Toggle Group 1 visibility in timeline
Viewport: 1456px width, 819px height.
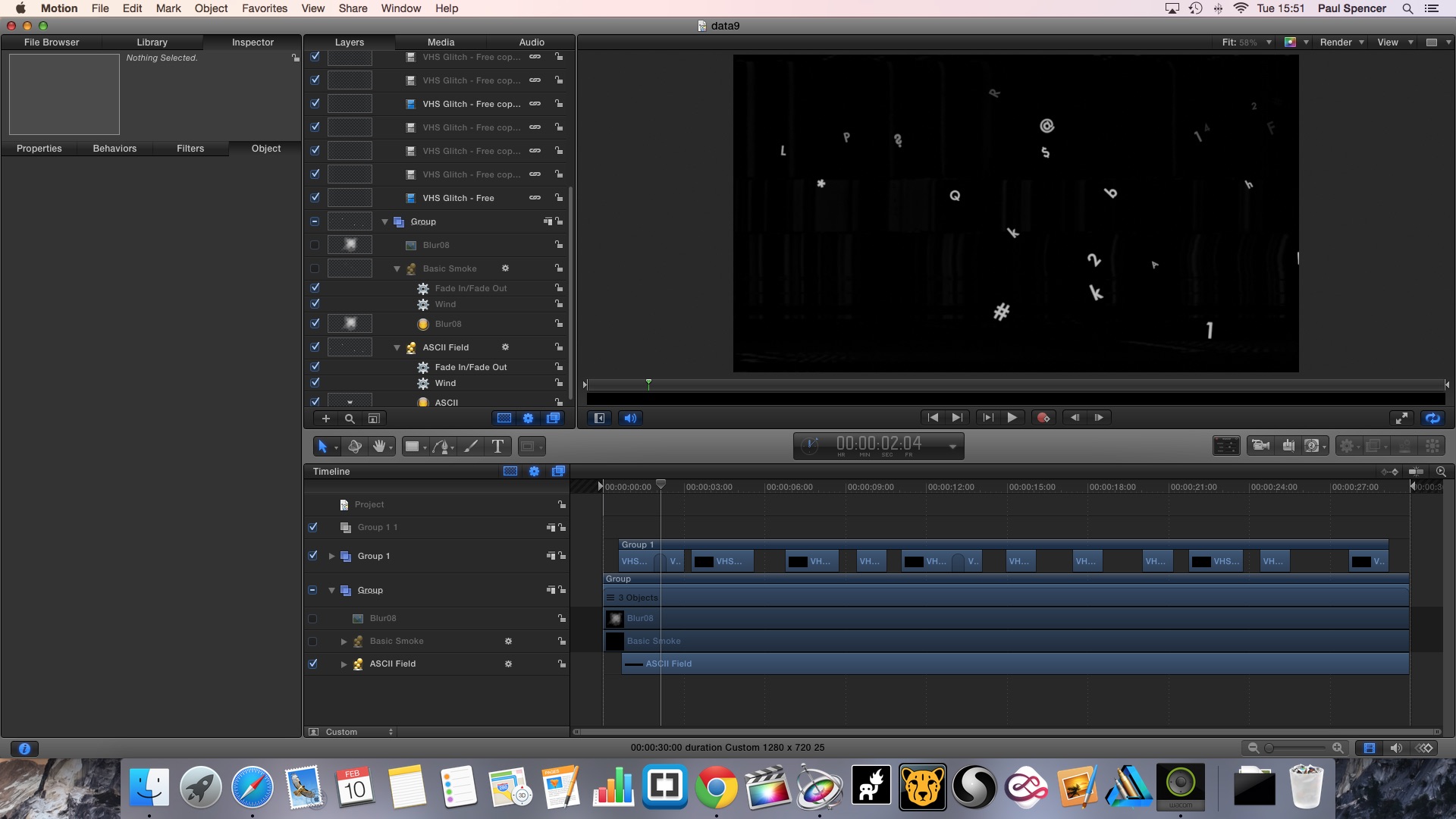click(313, 556)
